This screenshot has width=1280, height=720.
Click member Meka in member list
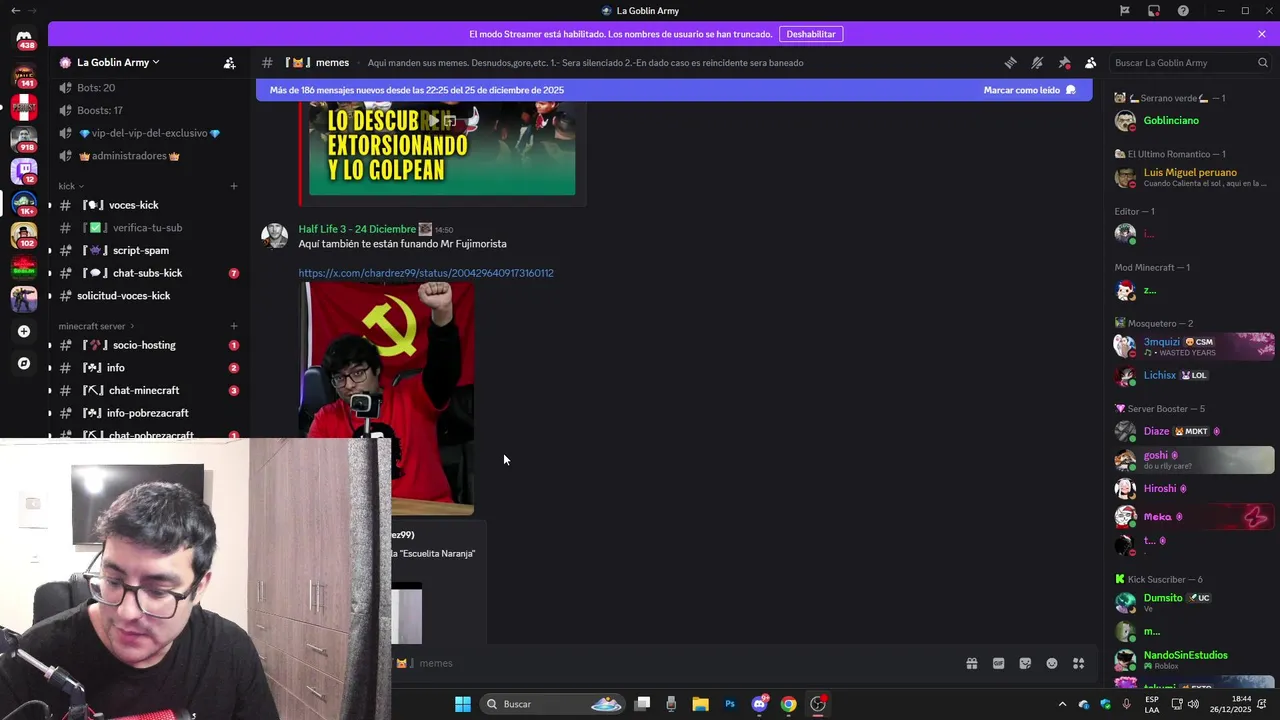coord(1192,517)
